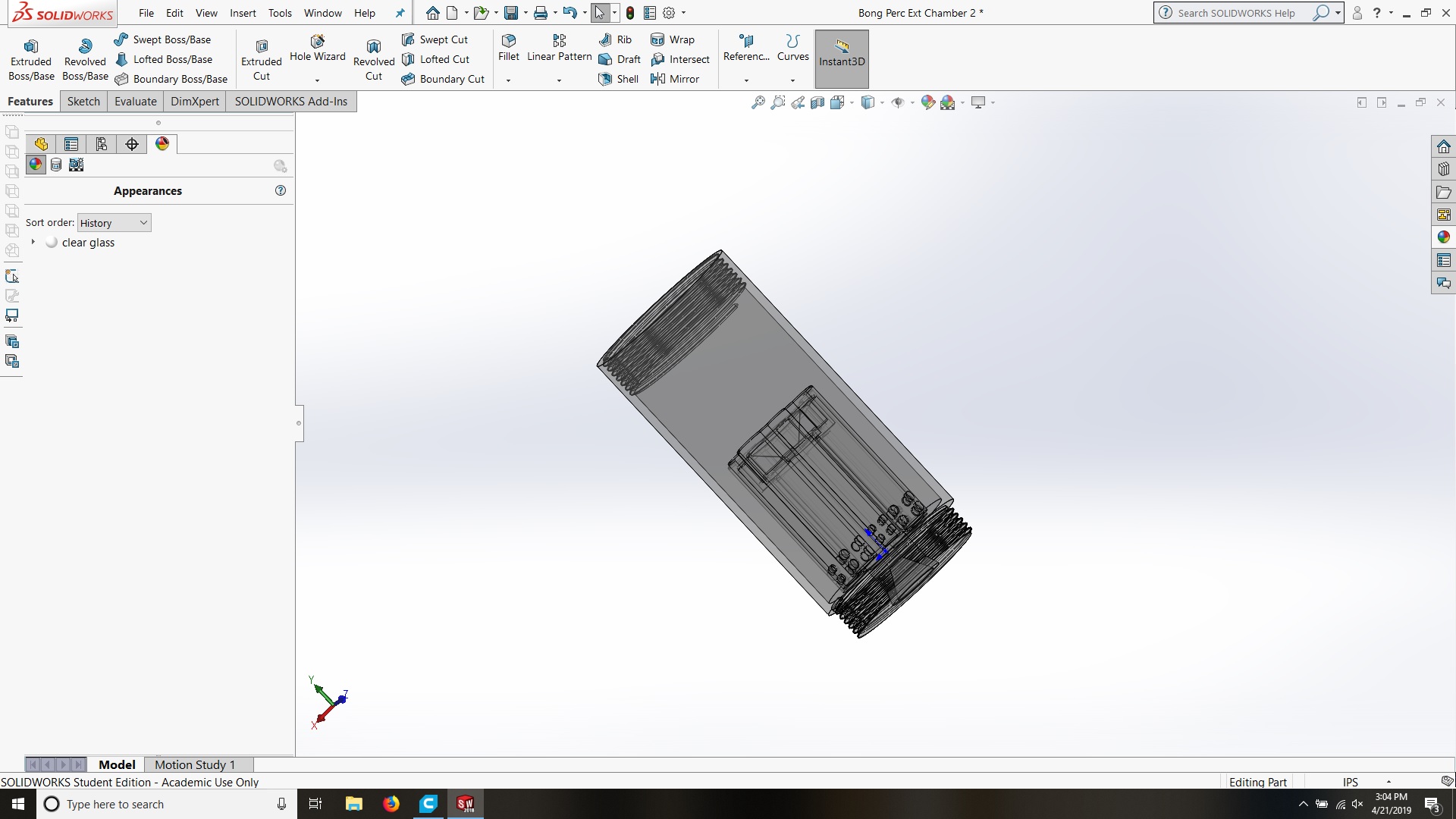Pin the SOLIDWORKS menu bar
The image size is (1456, 819).
(400, 13)
